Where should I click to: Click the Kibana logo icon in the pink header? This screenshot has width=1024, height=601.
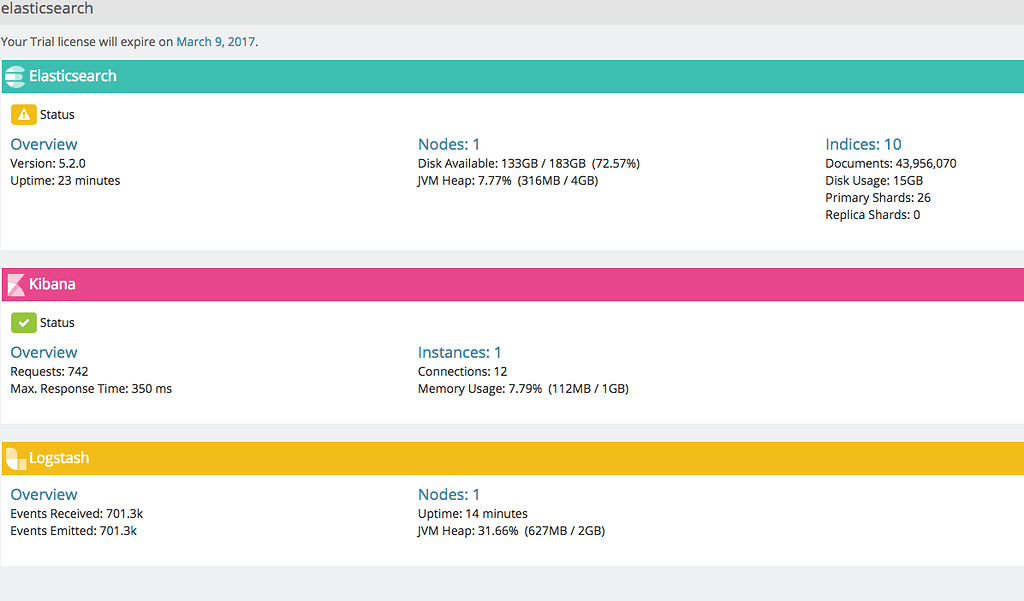[15, 284]
